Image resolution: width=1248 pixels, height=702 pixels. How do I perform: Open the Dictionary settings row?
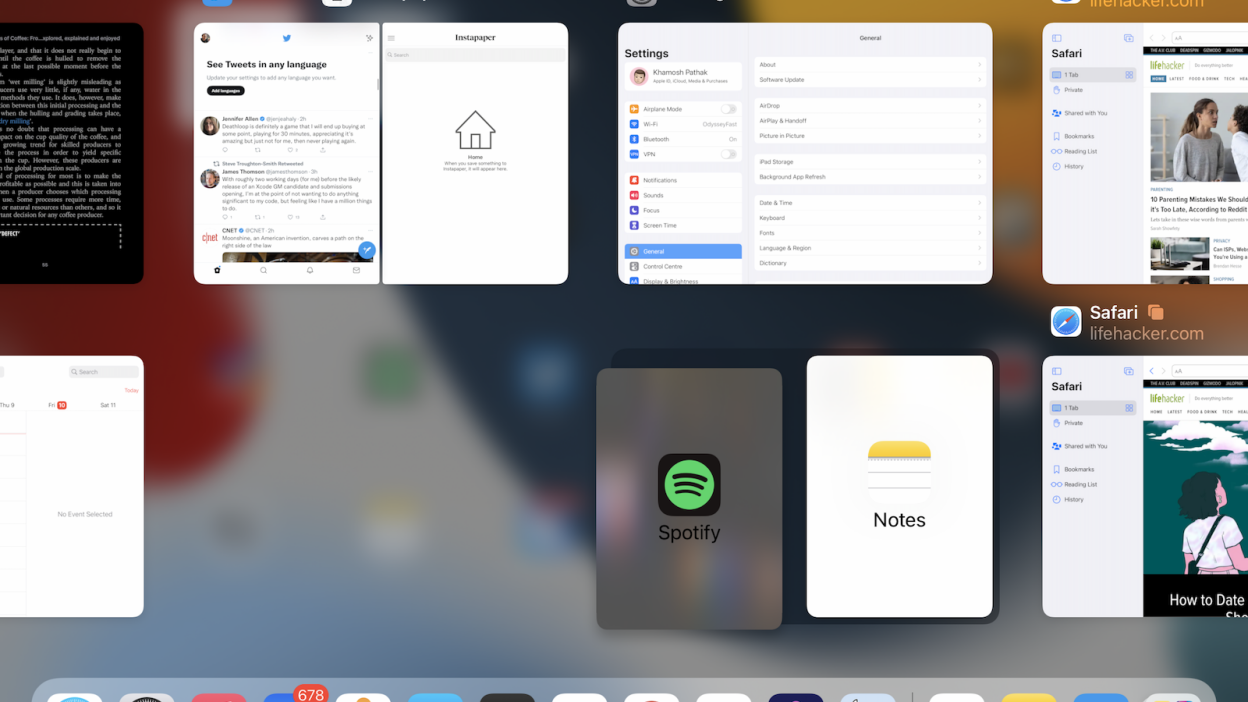tap(870, 262)
